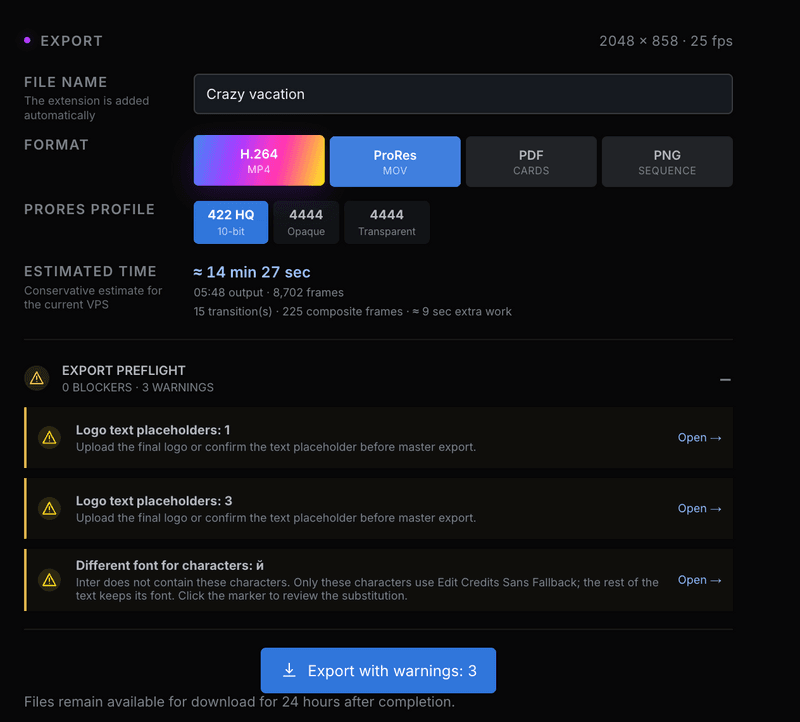Open the Logo text placeholders: 3 warning

pyautogui.click(x=699, y=509)
